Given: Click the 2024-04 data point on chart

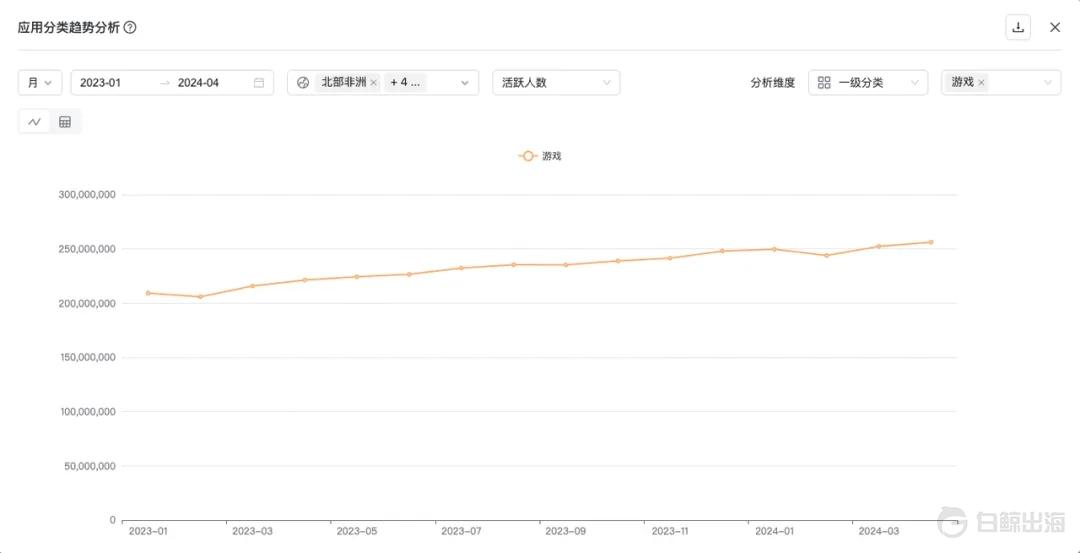Looking at the screenshot, I should [x=931, y=242].
